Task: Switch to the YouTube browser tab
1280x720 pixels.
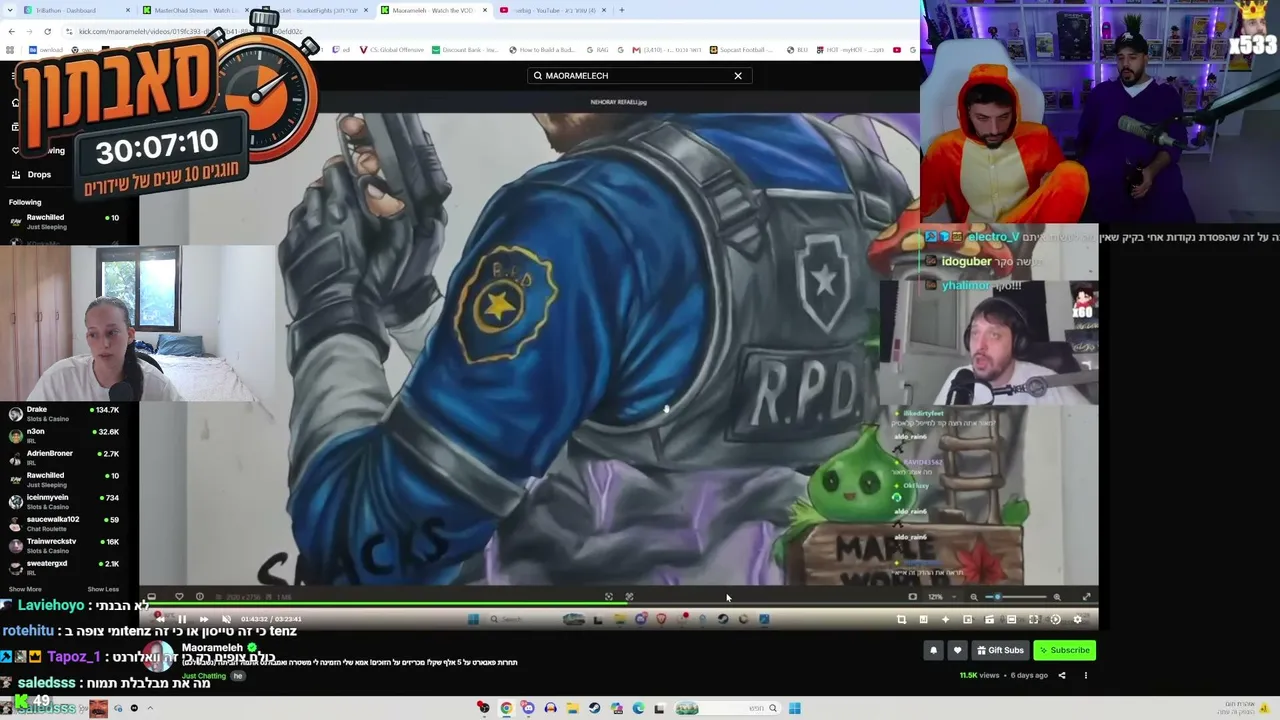Action: click(x=553, y=10)
